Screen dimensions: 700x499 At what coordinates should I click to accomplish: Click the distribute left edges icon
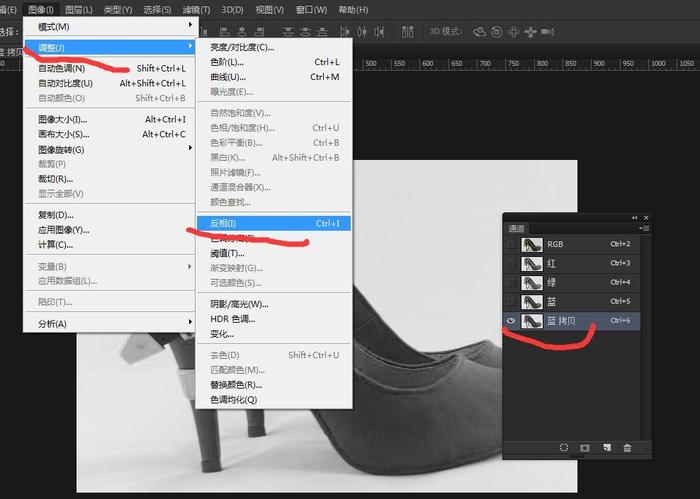point(345,32)
